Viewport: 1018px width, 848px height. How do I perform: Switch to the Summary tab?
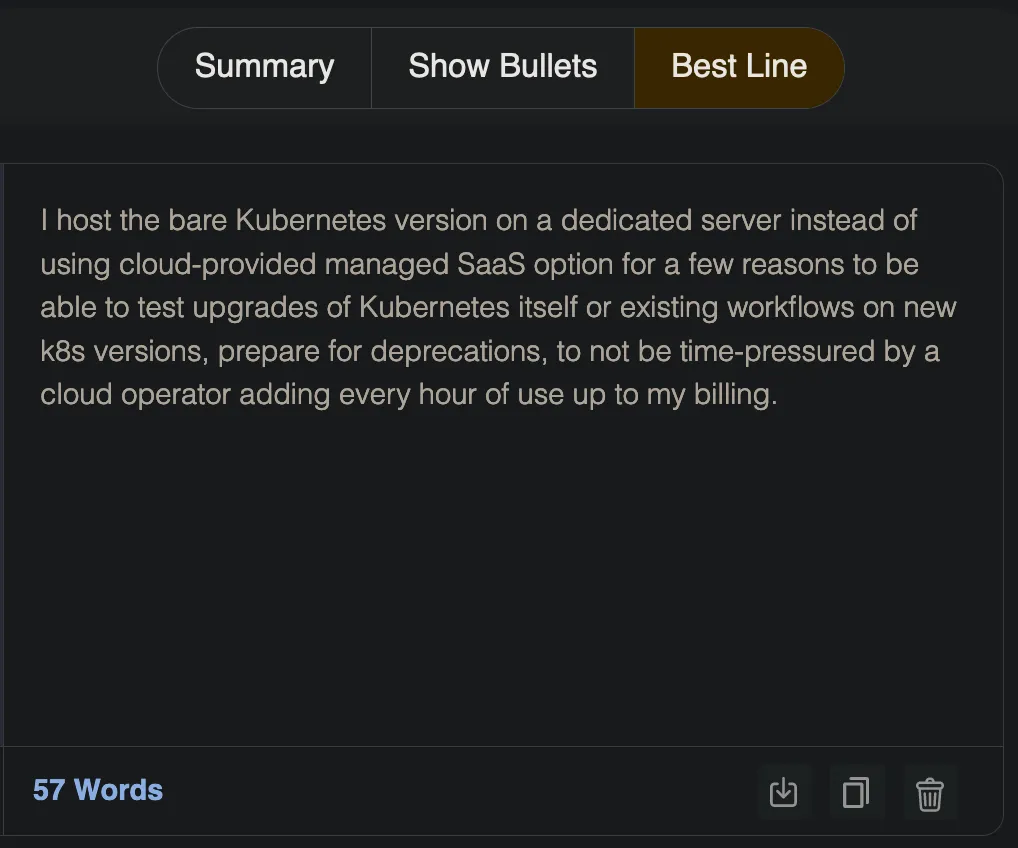tap(264, 67)
